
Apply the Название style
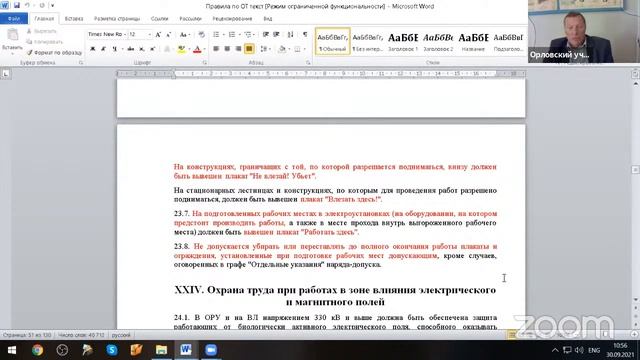pos(473,41)
